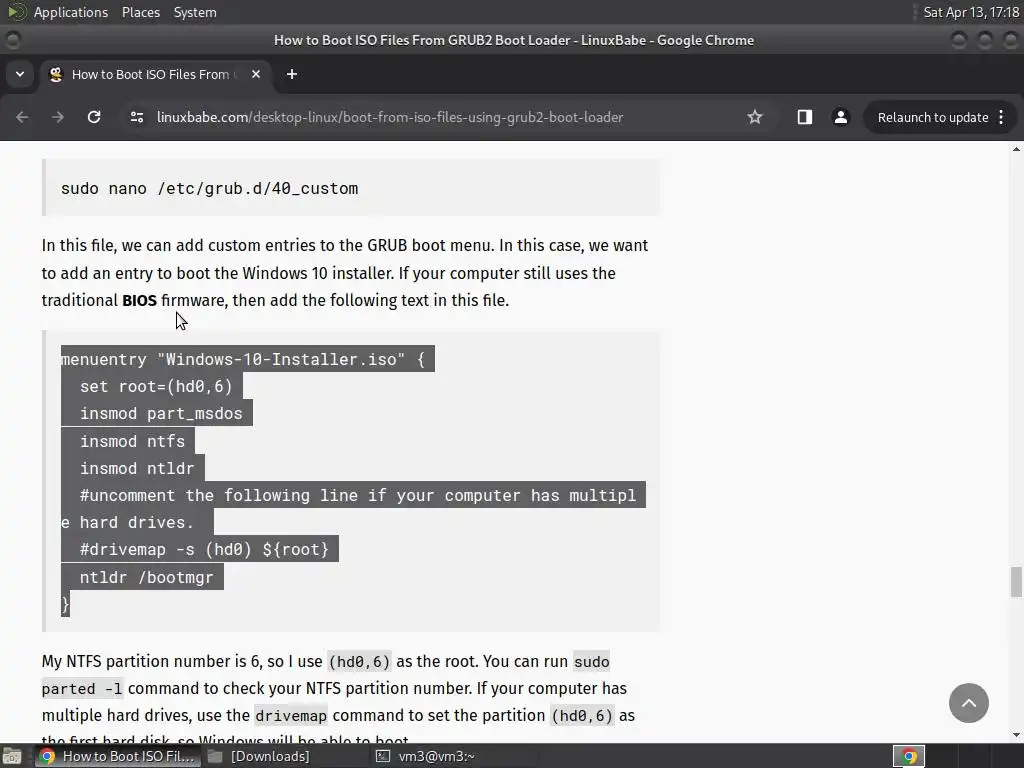
Task: Click the date and time clock
Action: (970, 12)
